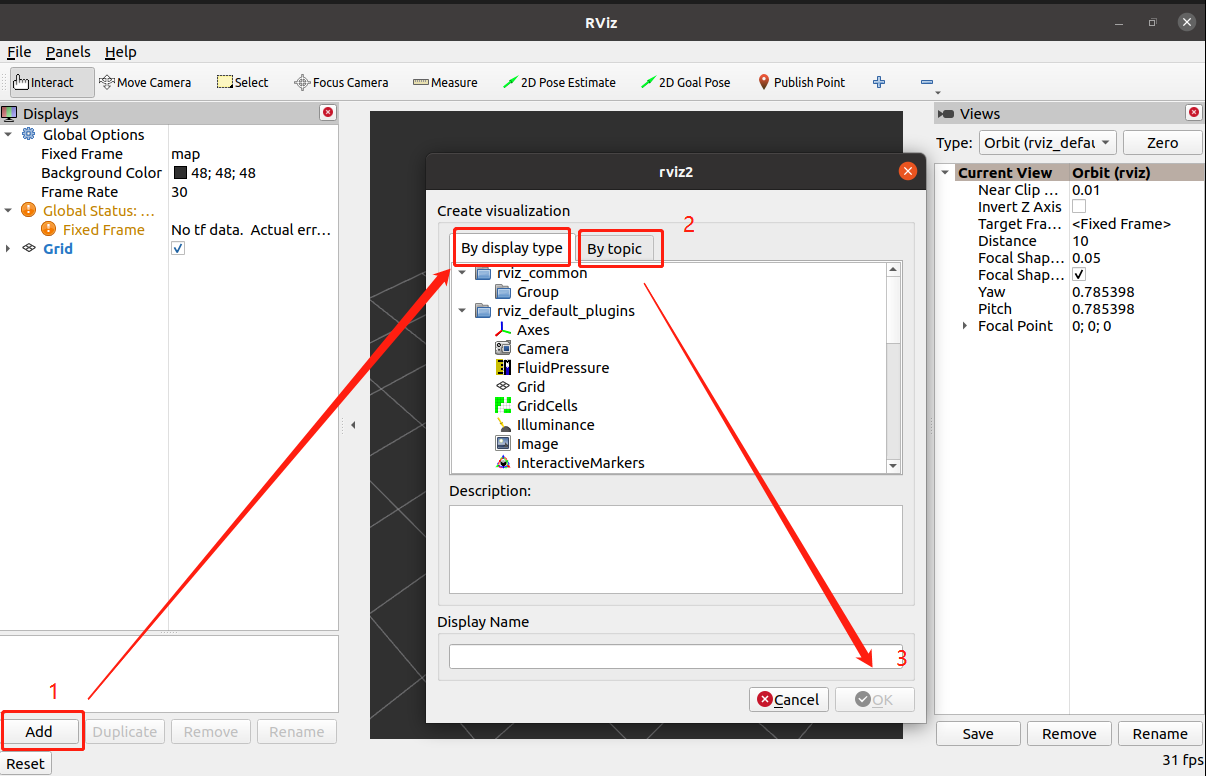
Task: Switch to the By topic tab
Action: (614, 249)
